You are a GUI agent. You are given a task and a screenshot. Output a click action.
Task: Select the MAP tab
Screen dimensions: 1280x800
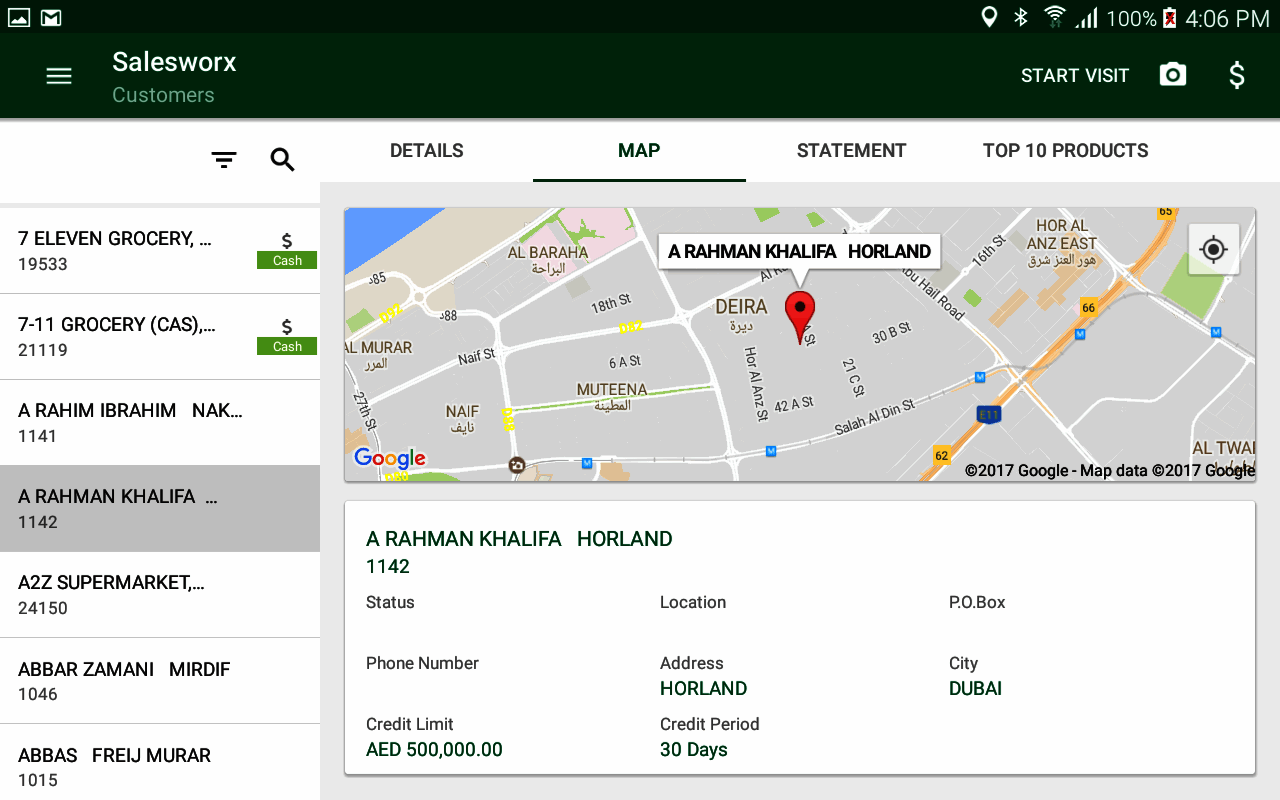point(639,151)
